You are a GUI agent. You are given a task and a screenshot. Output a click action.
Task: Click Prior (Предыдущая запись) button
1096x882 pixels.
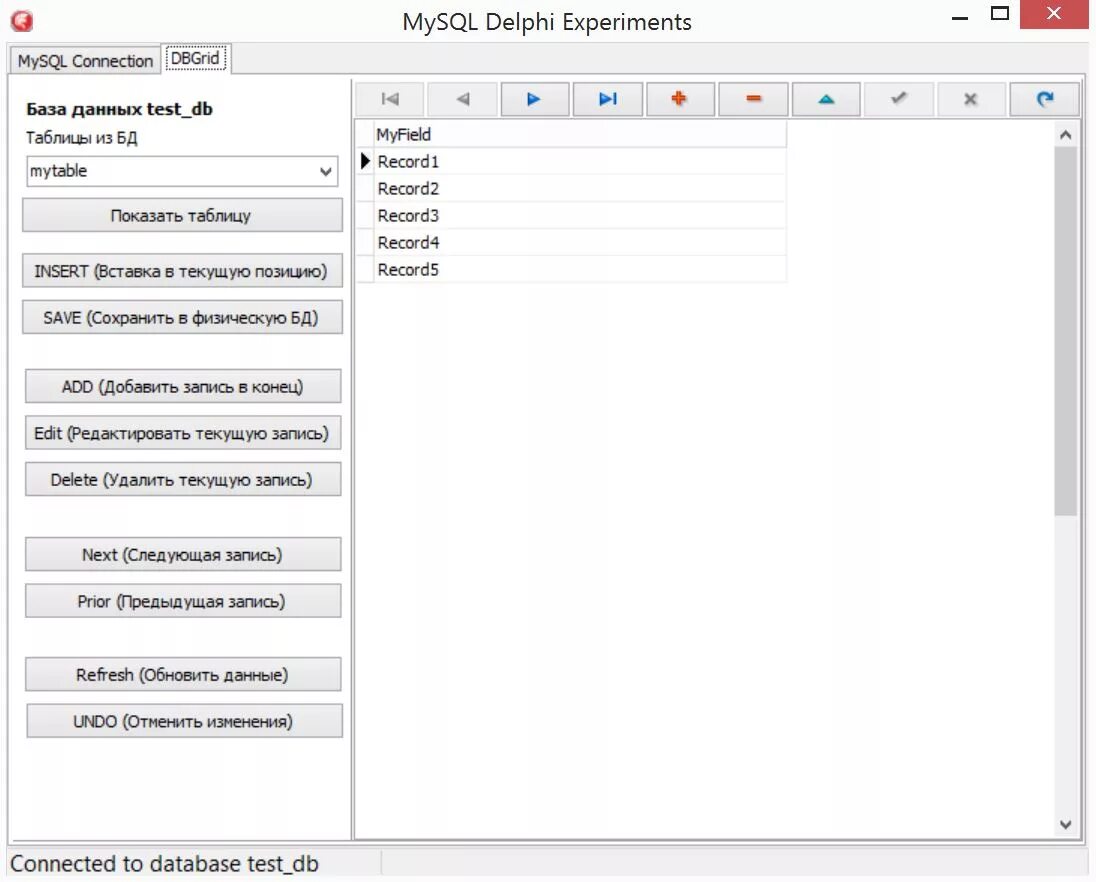coord(183,601)
